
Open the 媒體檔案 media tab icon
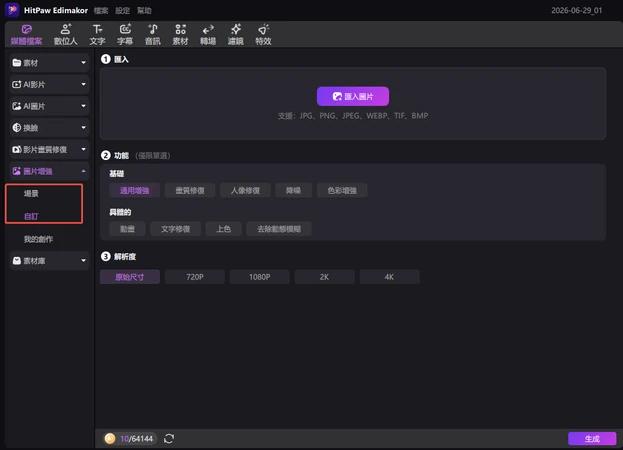tap(26, 29)
